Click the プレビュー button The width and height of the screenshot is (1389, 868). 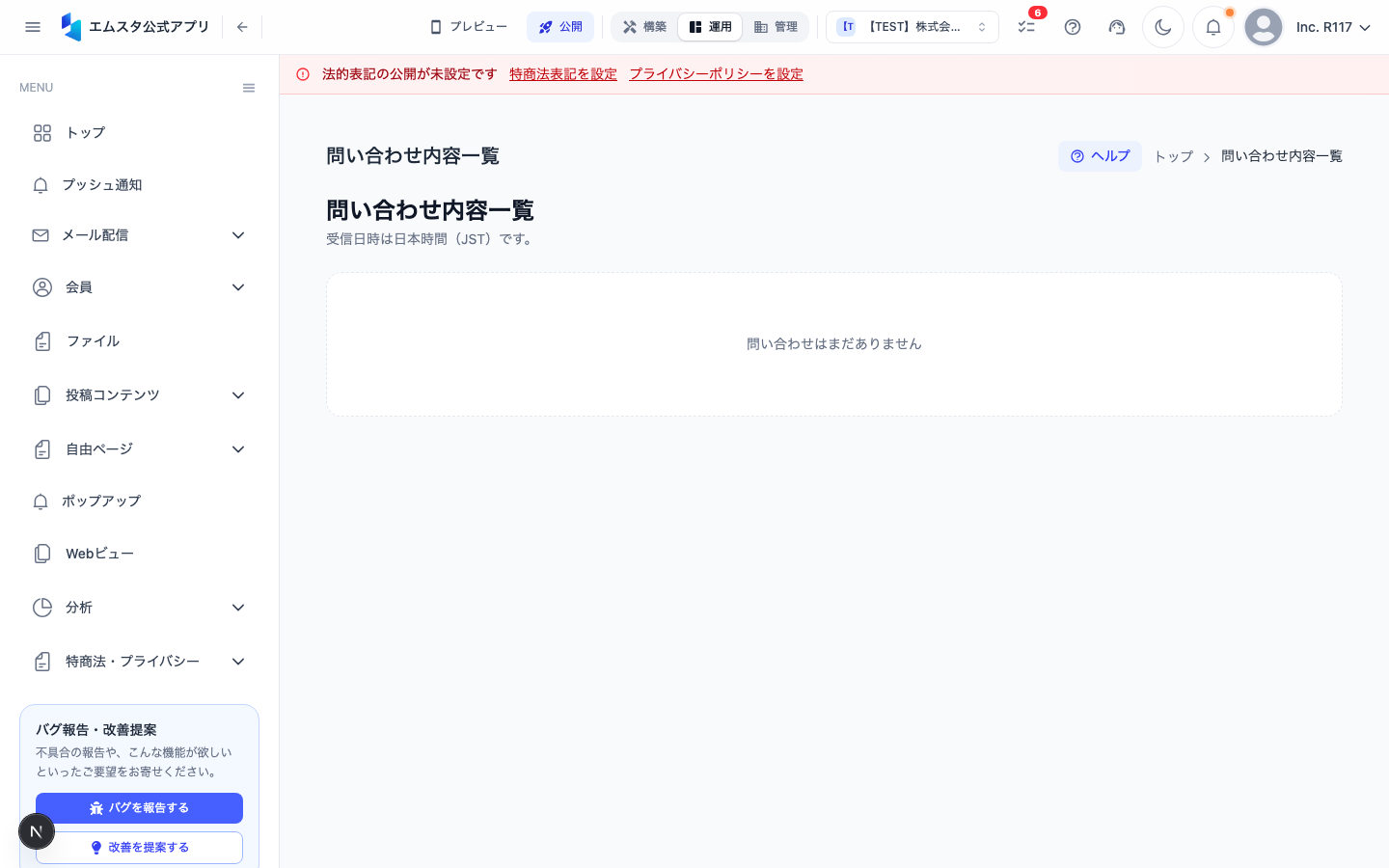coord(469,27)
